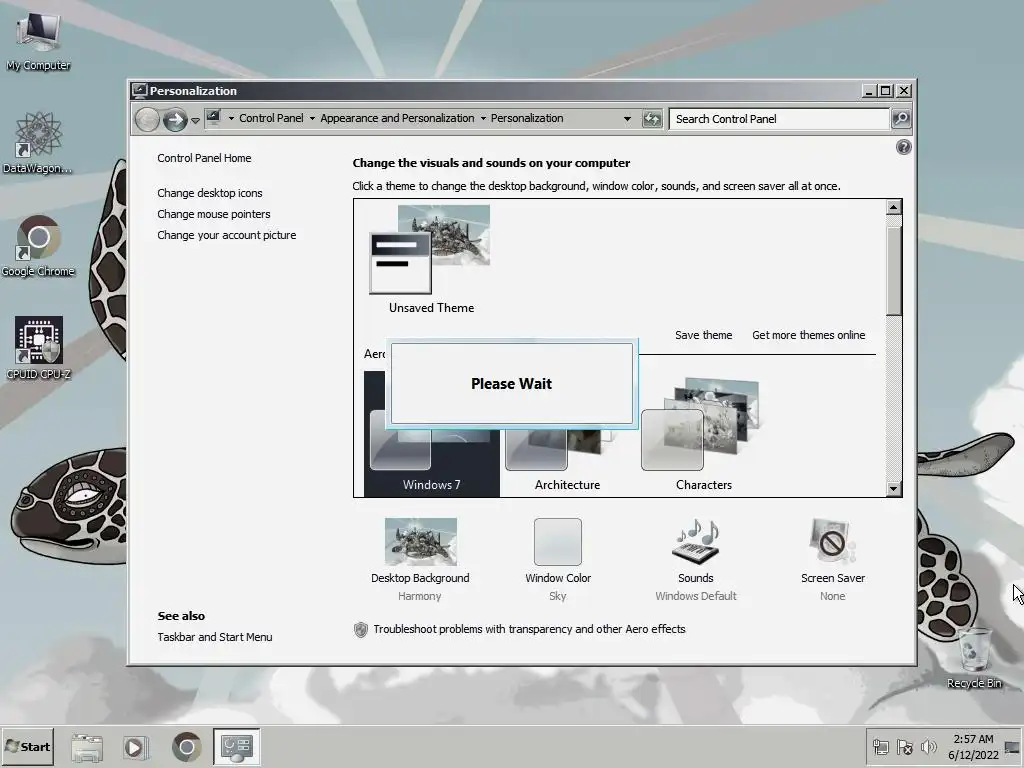Image resolution: width=1024 pixels, height=768 pixels.
Task: Open the address bar history dropdown
Action: 628,119
